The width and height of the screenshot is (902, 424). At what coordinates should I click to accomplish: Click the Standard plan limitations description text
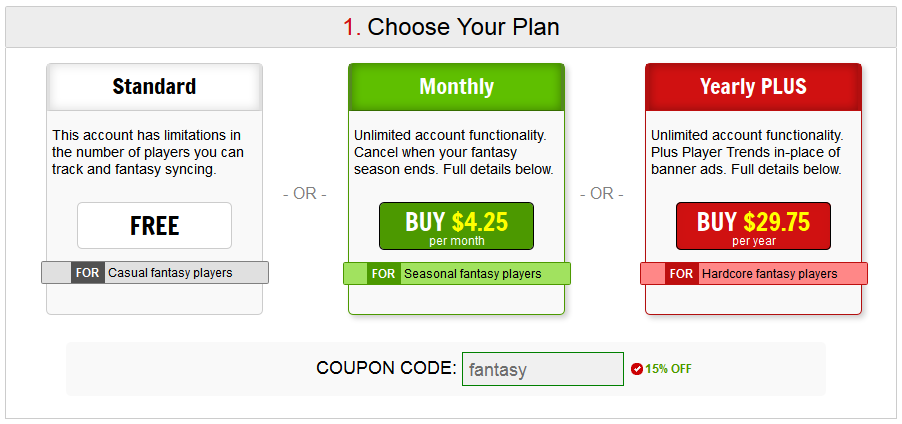(147, 152)
